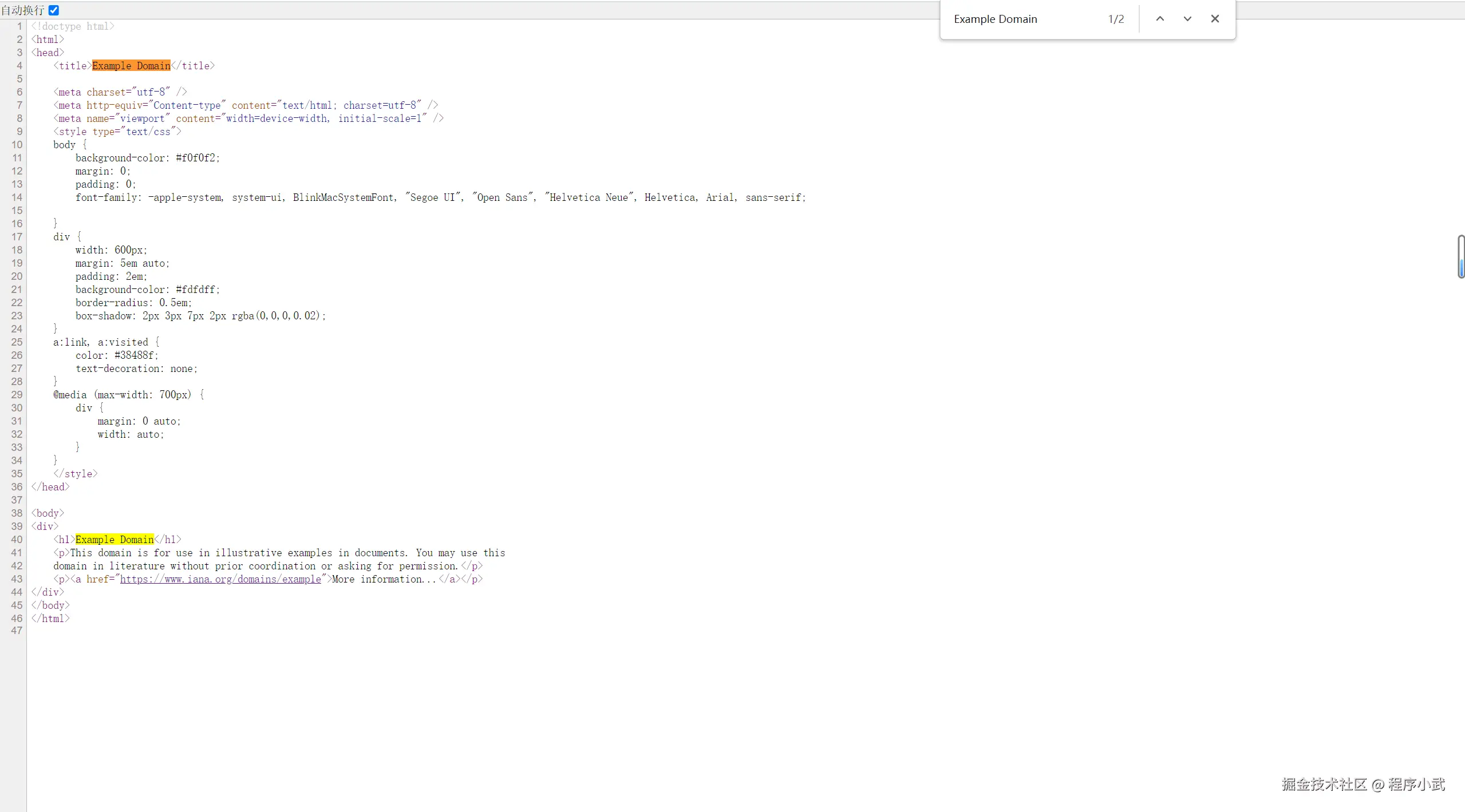Click the doctype html declaration
The image size is (1465, 812).
73,26
